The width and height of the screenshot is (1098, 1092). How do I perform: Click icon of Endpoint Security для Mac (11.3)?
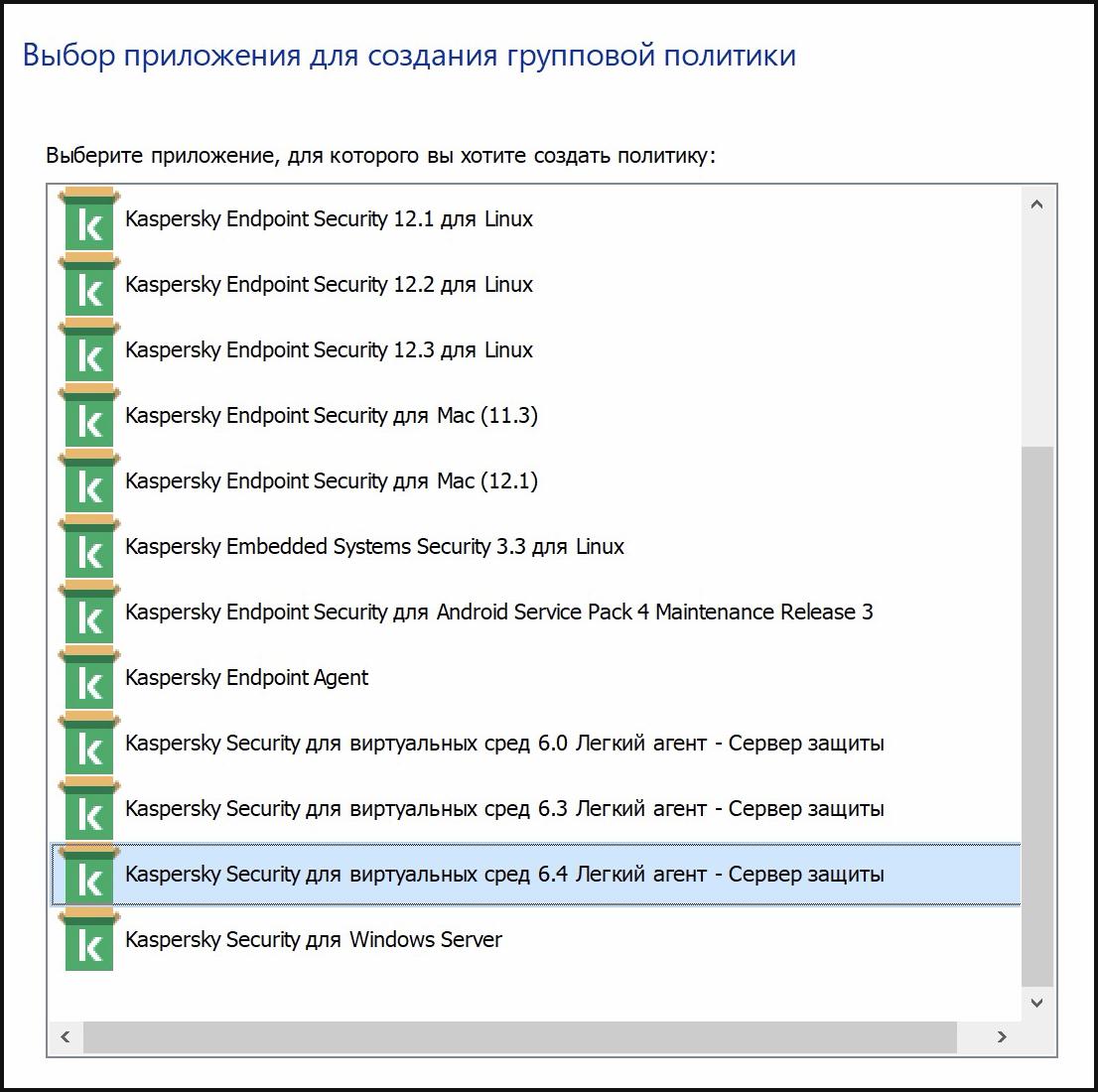pos(89,415)
